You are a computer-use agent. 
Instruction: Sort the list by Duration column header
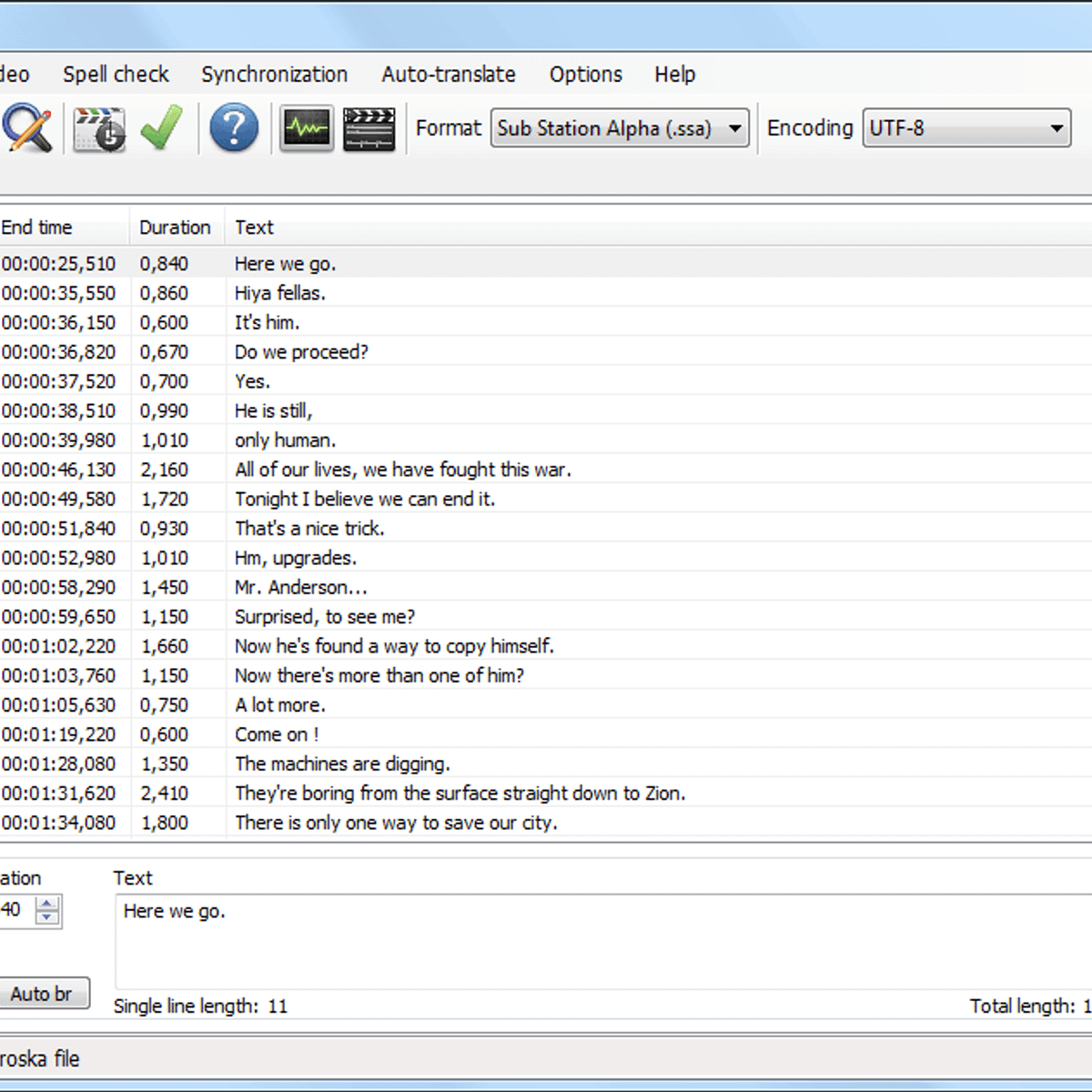click(x=175, y=227)
